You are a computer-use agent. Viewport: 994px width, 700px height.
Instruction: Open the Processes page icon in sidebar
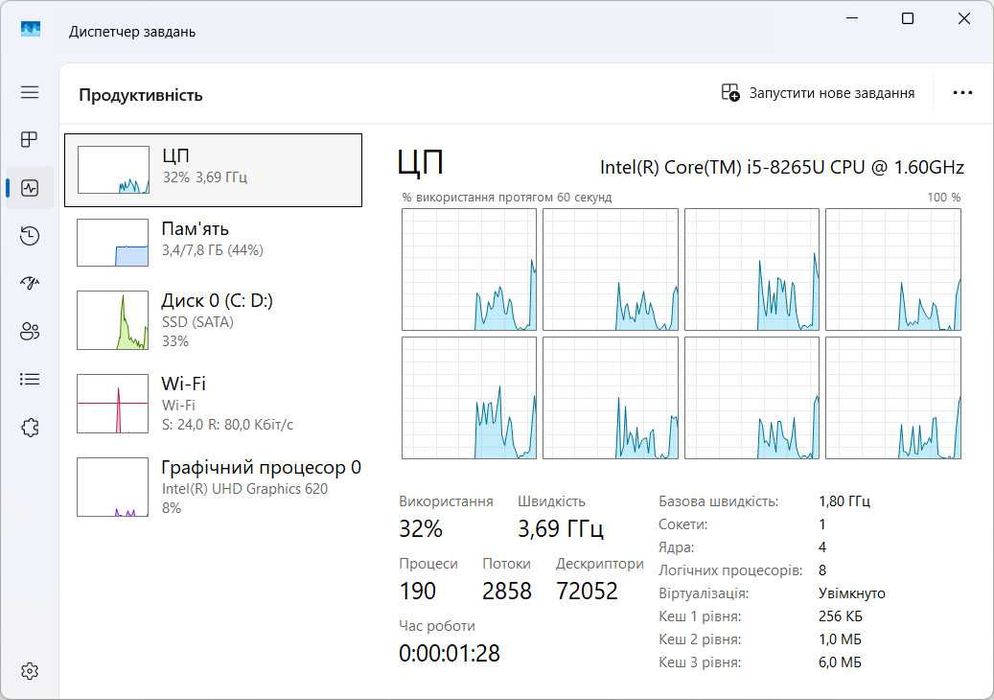(x=30, y=139)
